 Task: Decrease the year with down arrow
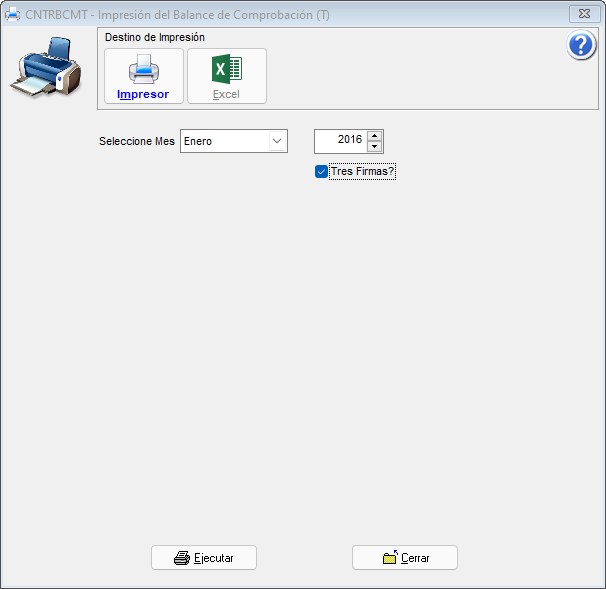click(x=374, y=146)
